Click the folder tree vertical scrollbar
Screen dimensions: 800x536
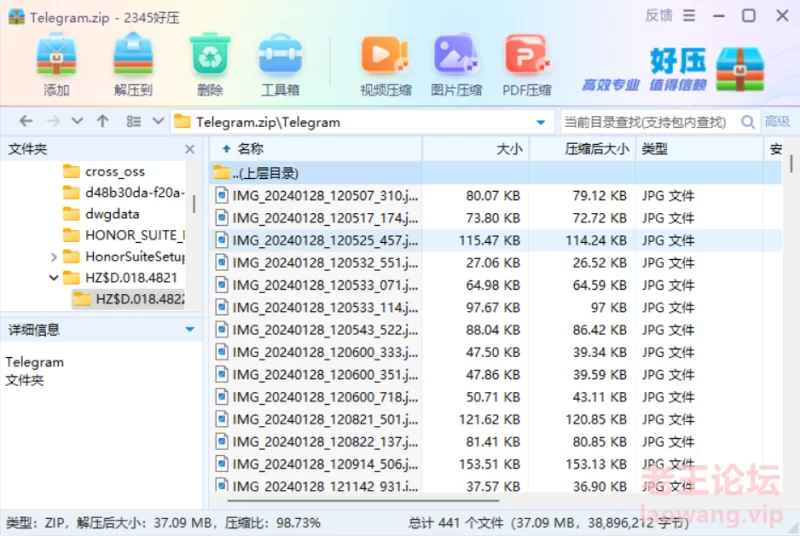click(193, 205)
